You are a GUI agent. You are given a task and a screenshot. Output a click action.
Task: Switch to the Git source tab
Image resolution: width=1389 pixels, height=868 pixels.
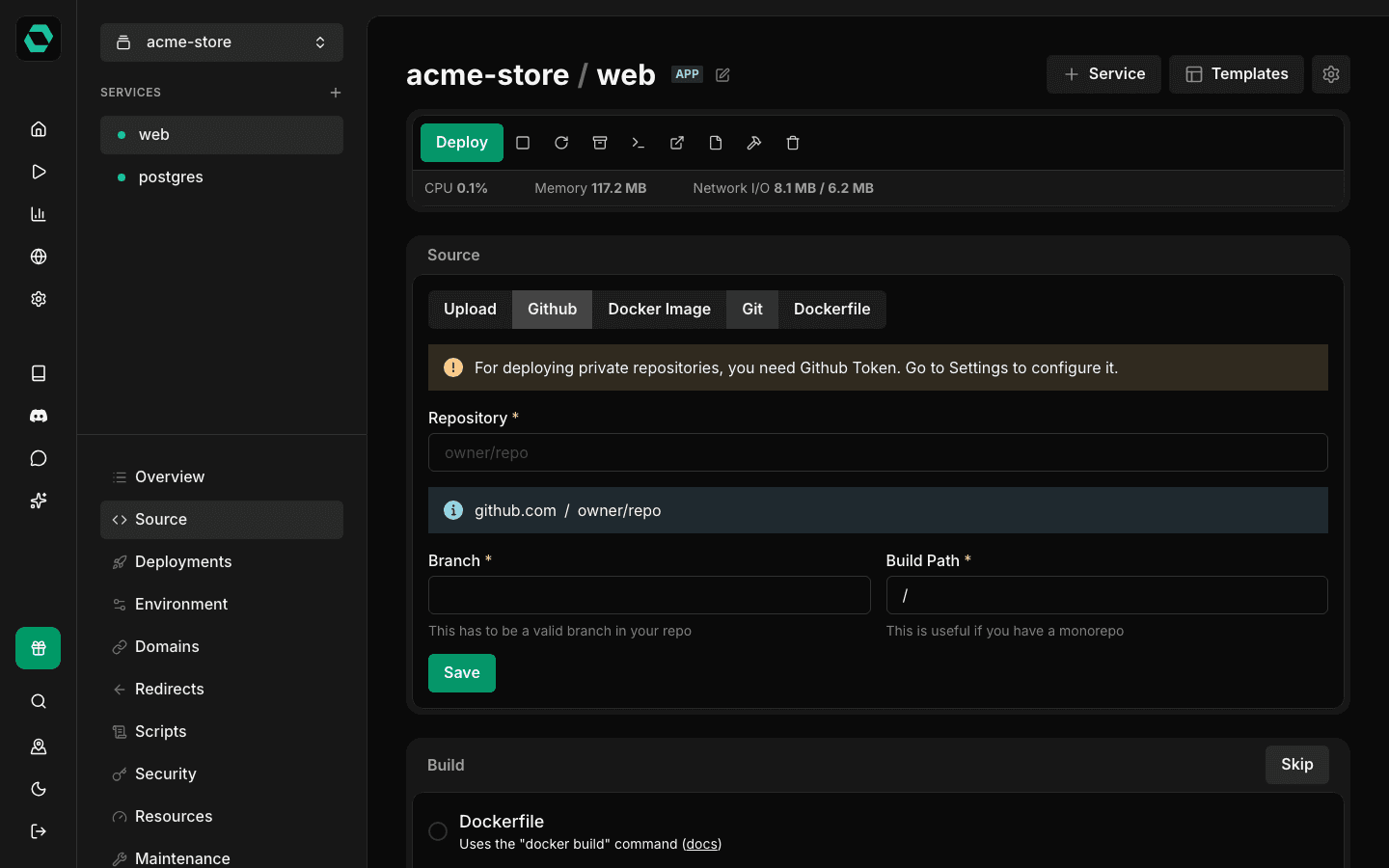coord(752,310)
